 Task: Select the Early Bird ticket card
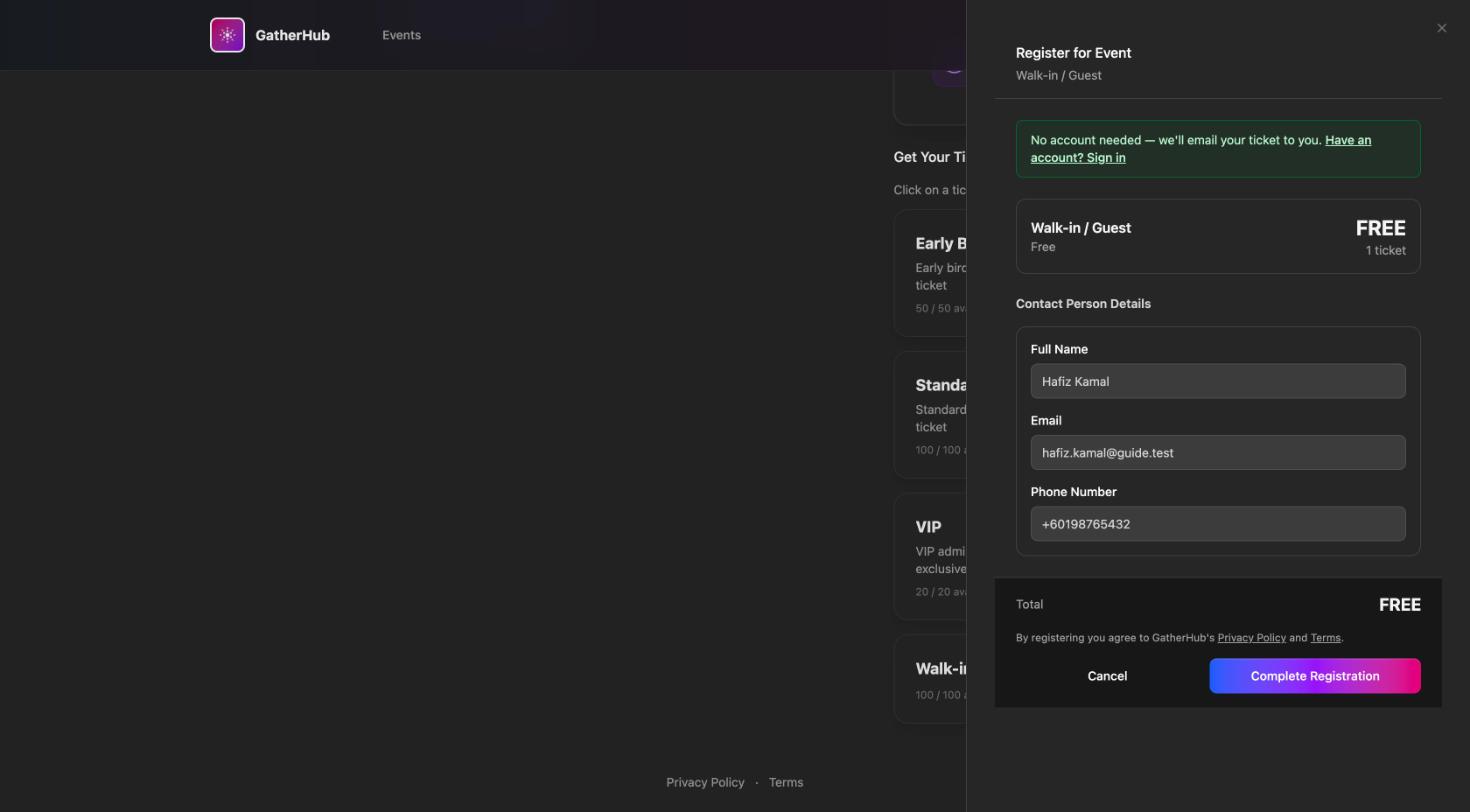930,273
